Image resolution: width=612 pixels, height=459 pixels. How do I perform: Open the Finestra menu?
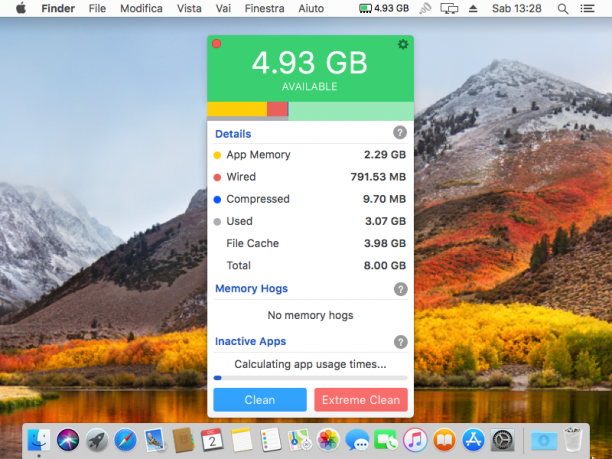tap(265, 8)
